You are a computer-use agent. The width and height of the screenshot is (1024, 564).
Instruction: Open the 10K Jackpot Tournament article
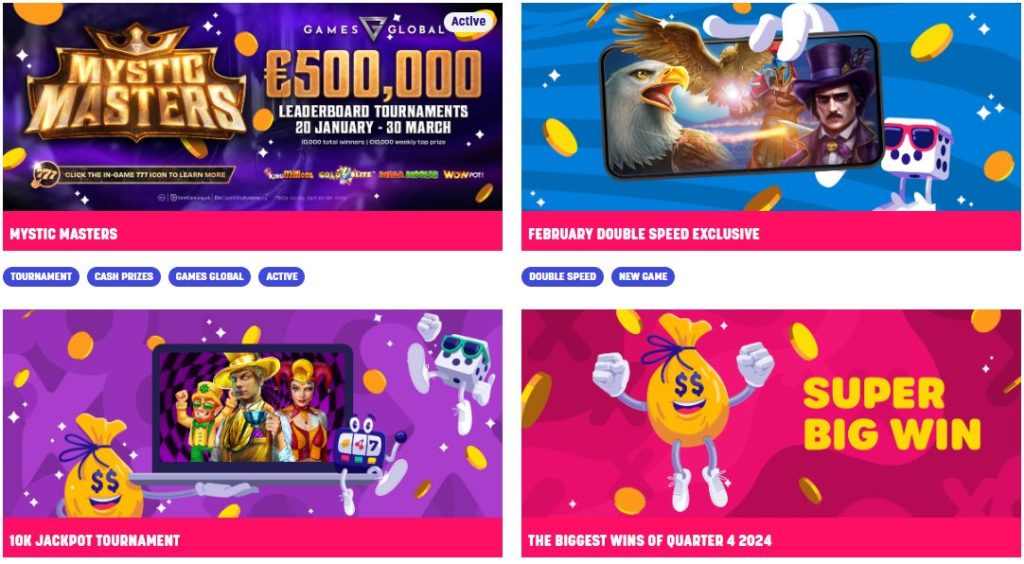pyautogui.click(x=94, y=540)
